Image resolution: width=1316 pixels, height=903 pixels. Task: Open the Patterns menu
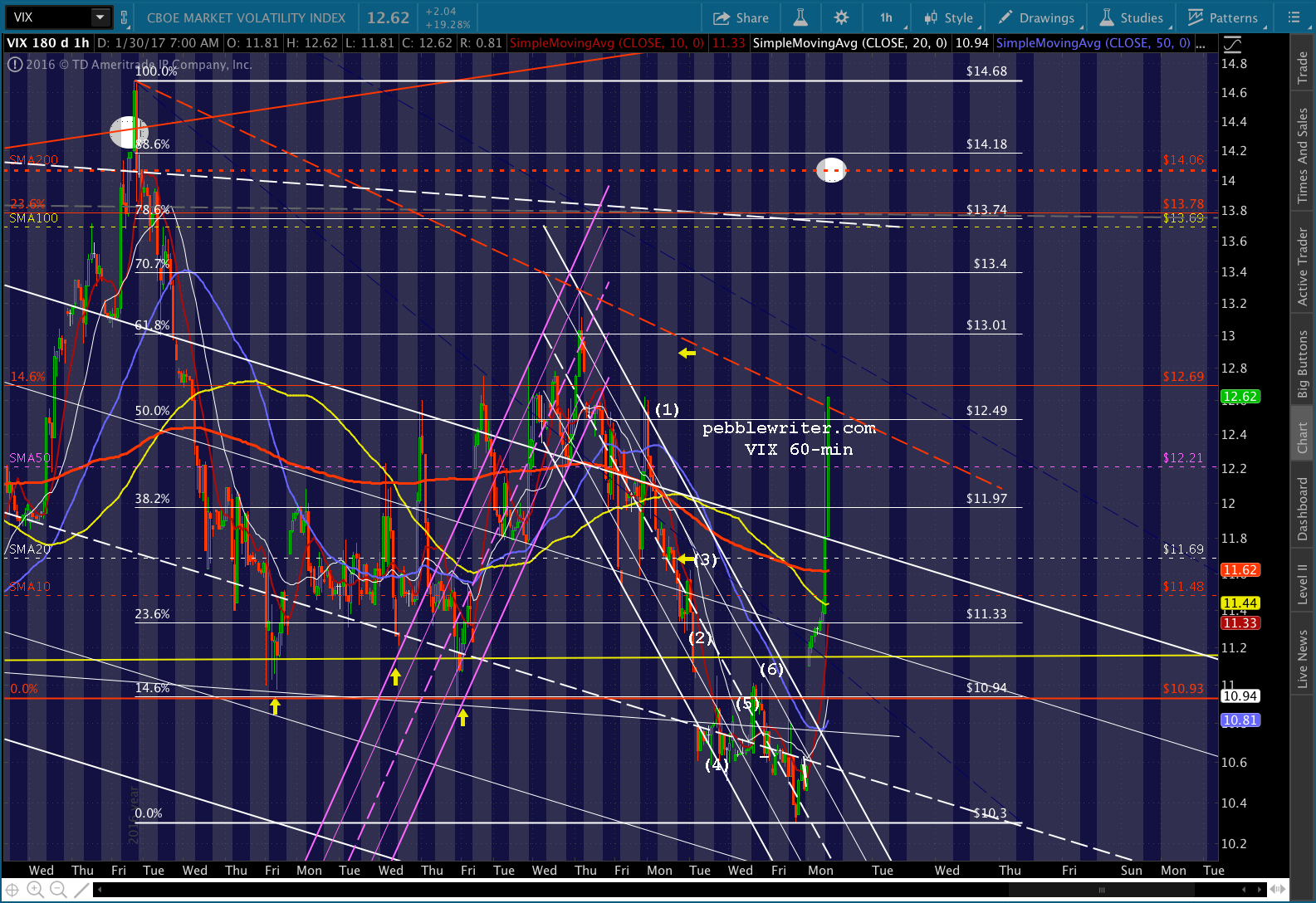[x=1223, y=17]
